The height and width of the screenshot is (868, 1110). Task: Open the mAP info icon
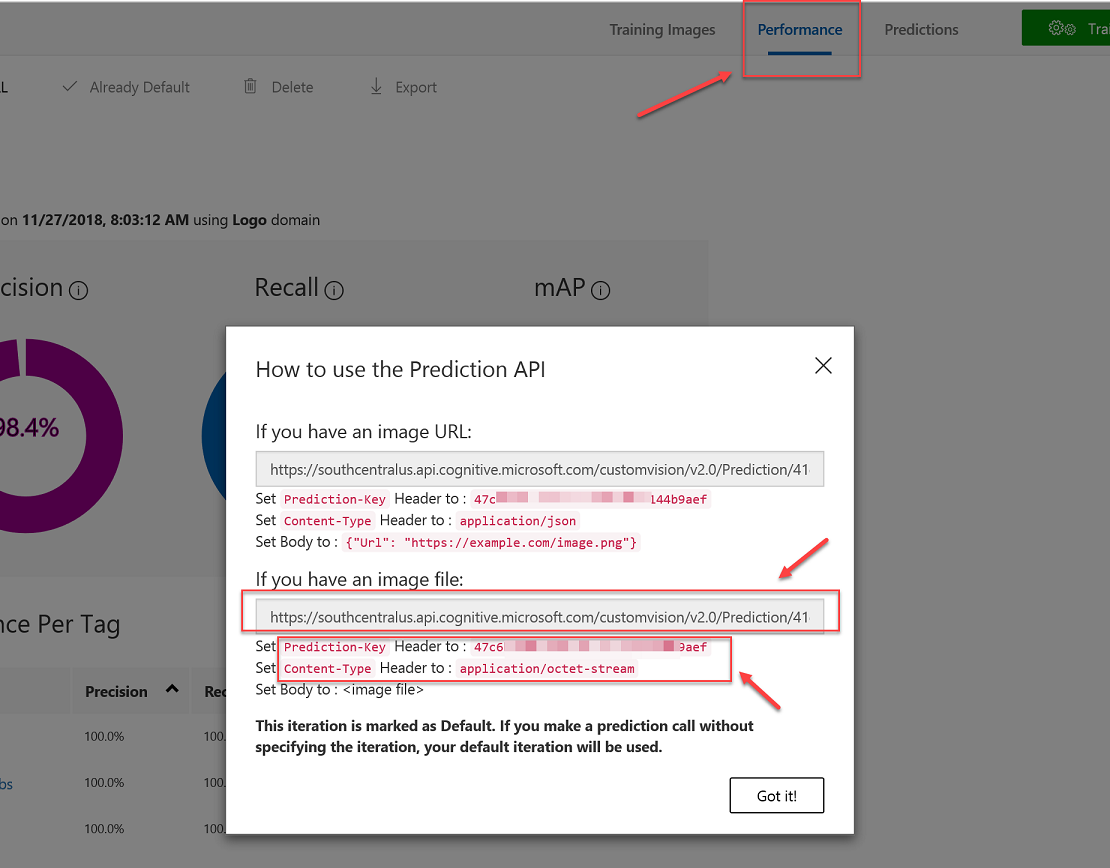tap(600, 290)
